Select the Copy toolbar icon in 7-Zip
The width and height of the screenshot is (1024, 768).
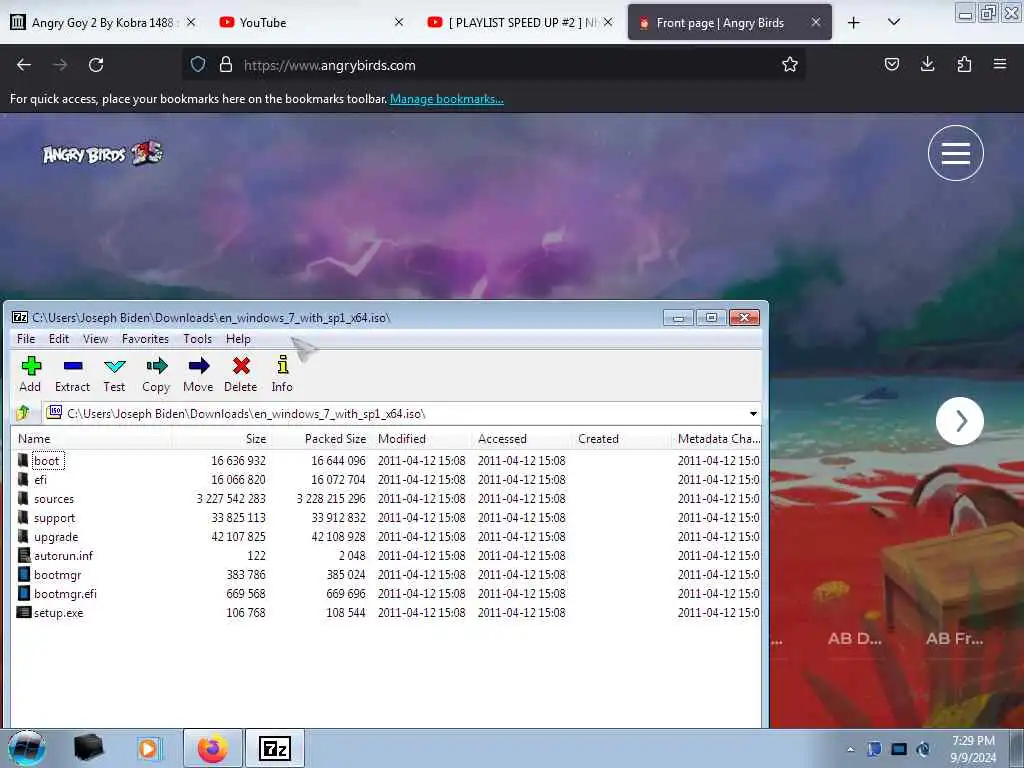tap(156, 374)
